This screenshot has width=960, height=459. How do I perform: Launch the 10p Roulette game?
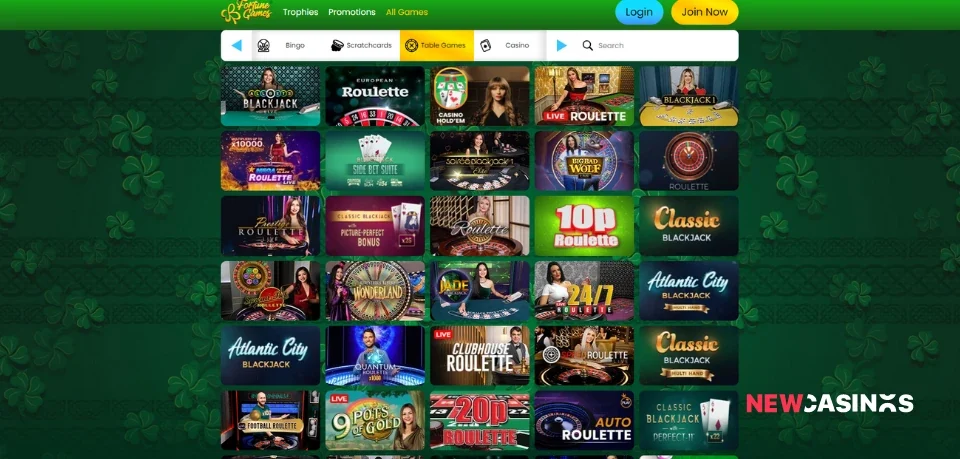(585, 226)
